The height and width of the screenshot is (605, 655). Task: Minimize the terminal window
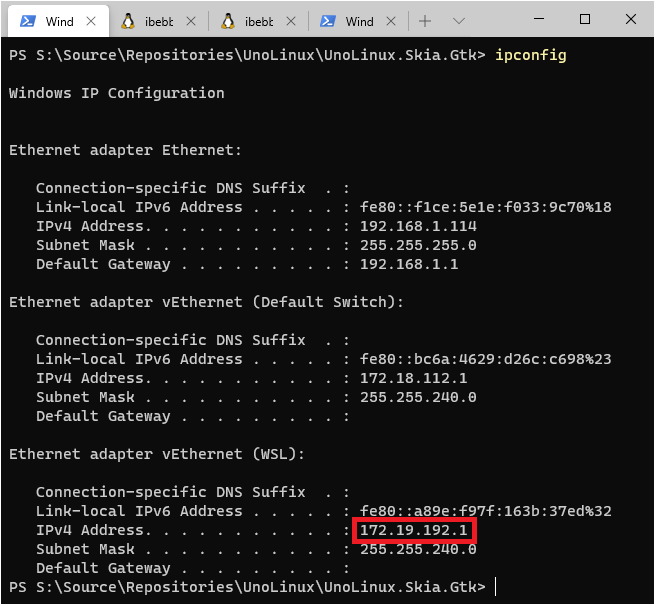pyautogui.click(x=539, y=19)
